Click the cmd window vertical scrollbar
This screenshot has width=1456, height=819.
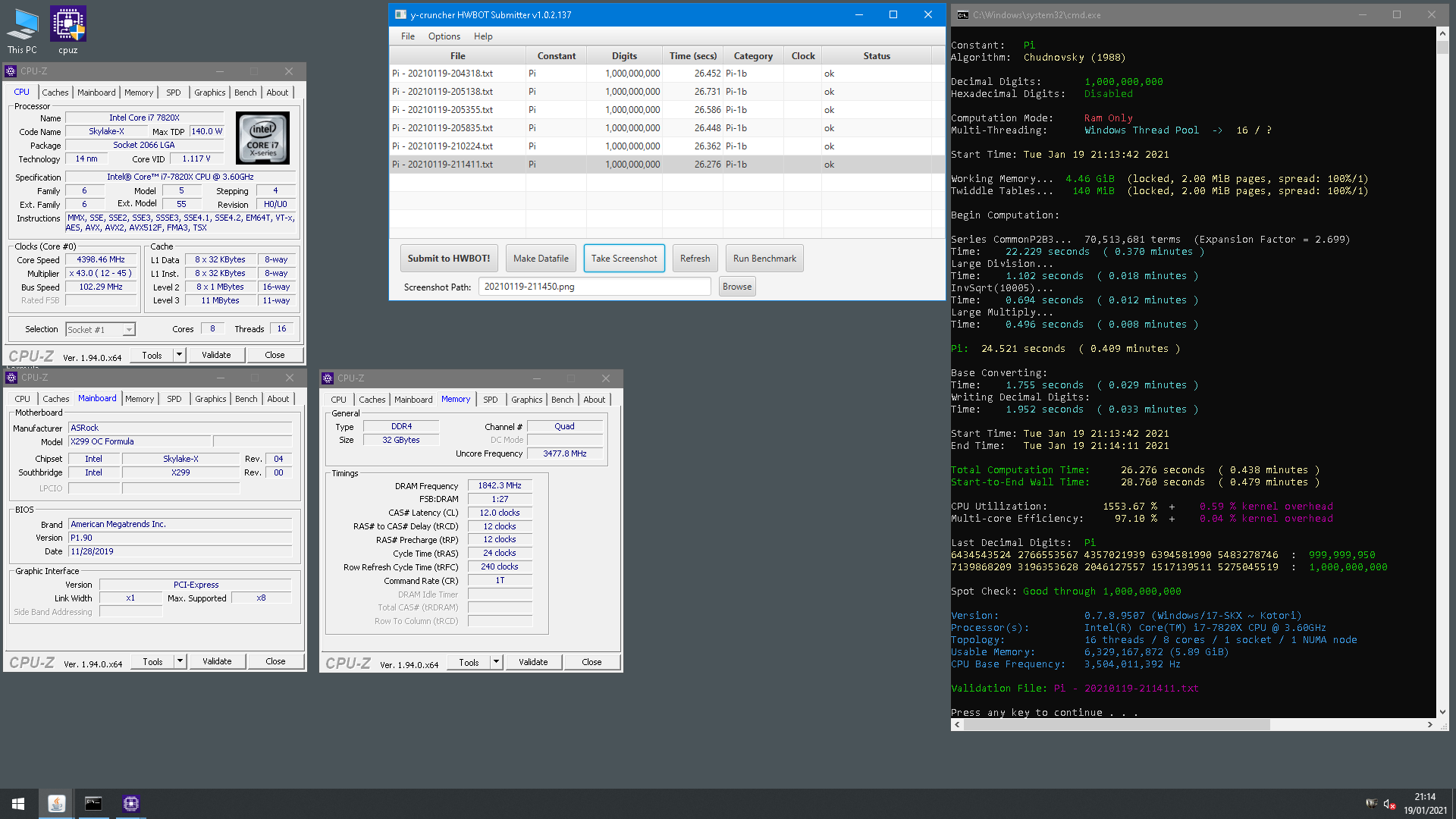coord(1442,372)
